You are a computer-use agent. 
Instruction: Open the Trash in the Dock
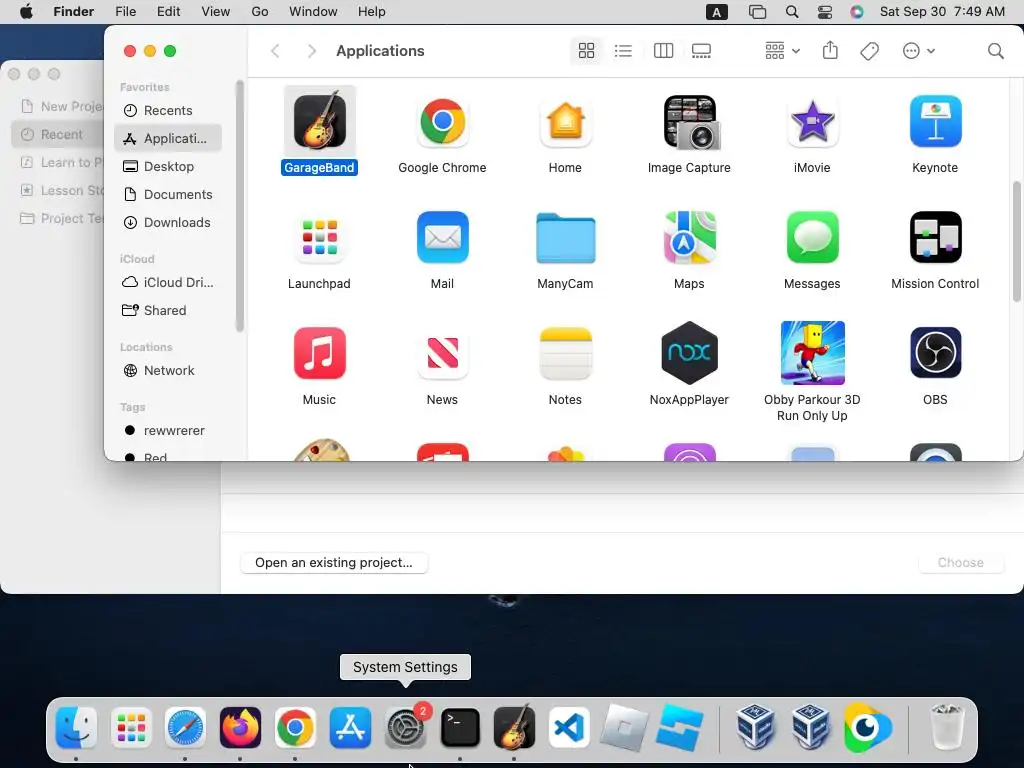pyautogui.click(x=946, y=727)
